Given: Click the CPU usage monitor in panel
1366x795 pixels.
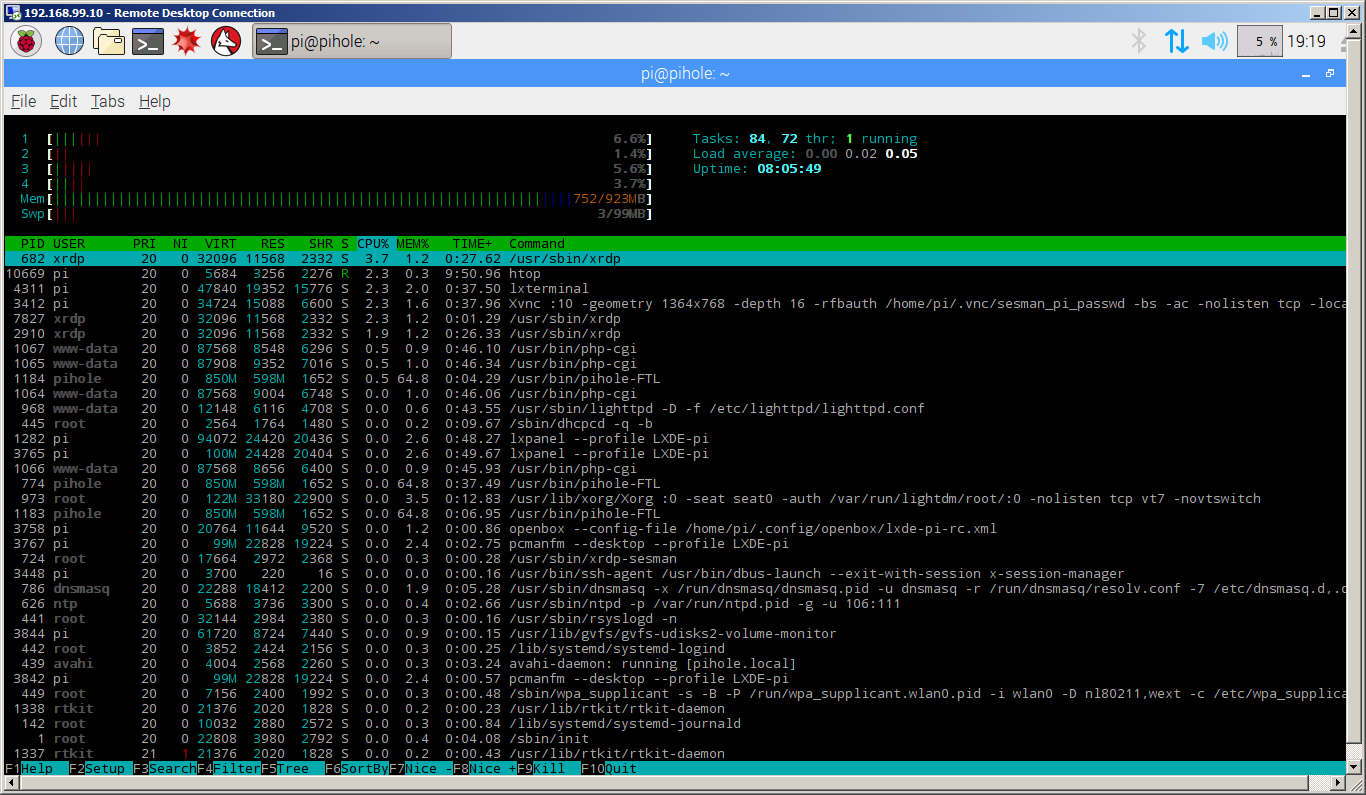Looking at the screenshot, I should 1259,41.
